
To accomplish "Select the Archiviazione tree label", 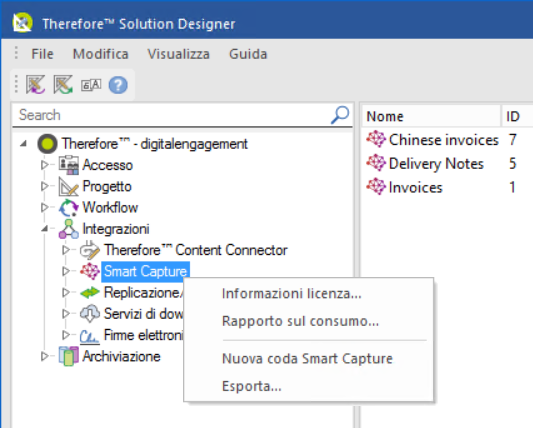I will point(121,356).
